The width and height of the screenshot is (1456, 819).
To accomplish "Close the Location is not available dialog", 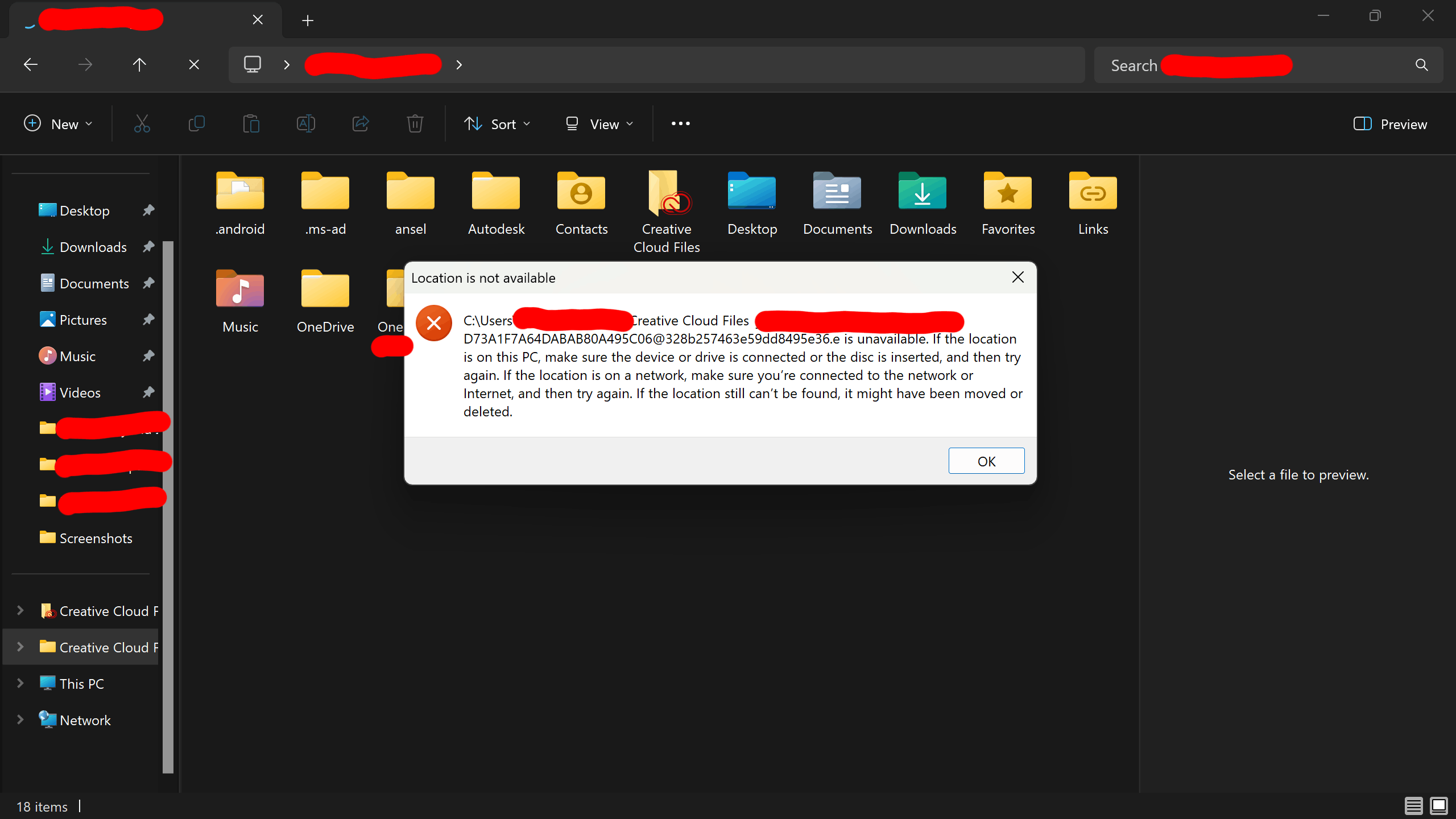I will 1017,277.
